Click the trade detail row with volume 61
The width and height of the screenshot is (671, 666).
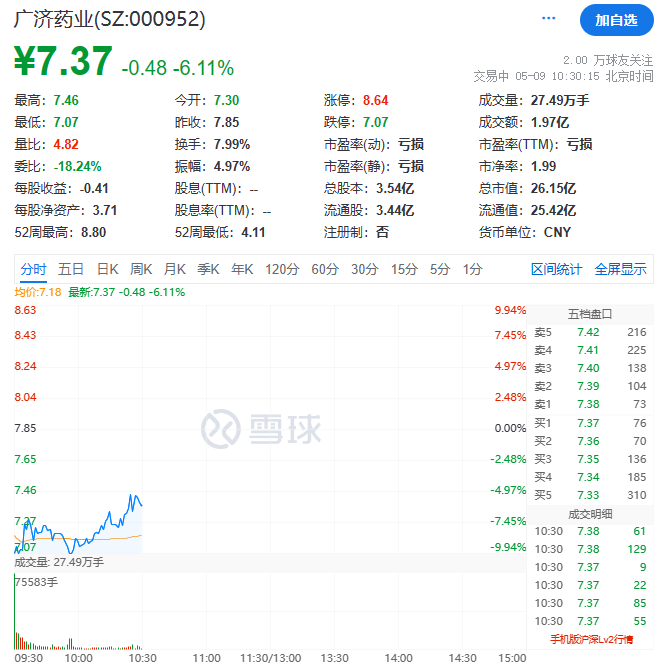click(590, 531)
